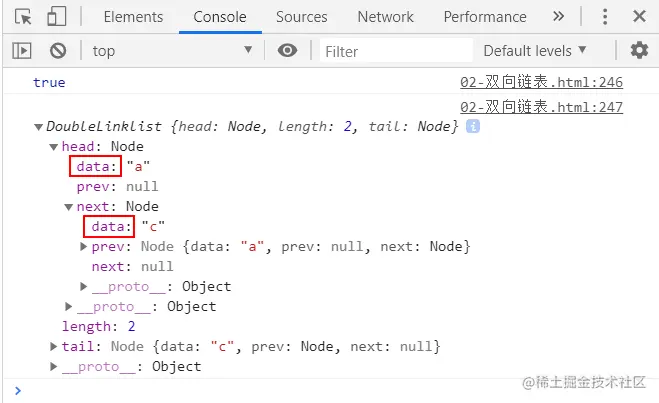Open source link for line 247
The width and height of the screenshot is (659, 403).
(541, 107)
